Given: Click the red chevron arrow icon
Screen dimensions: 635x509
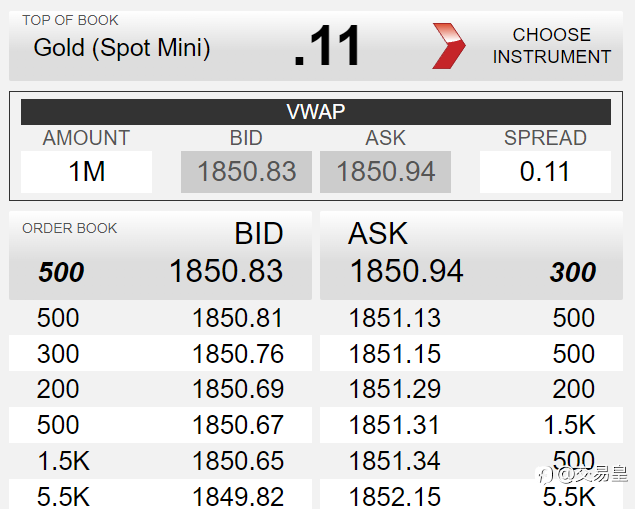Looking at the screenshot, I should pyautogui.click(x=448, y=46).
